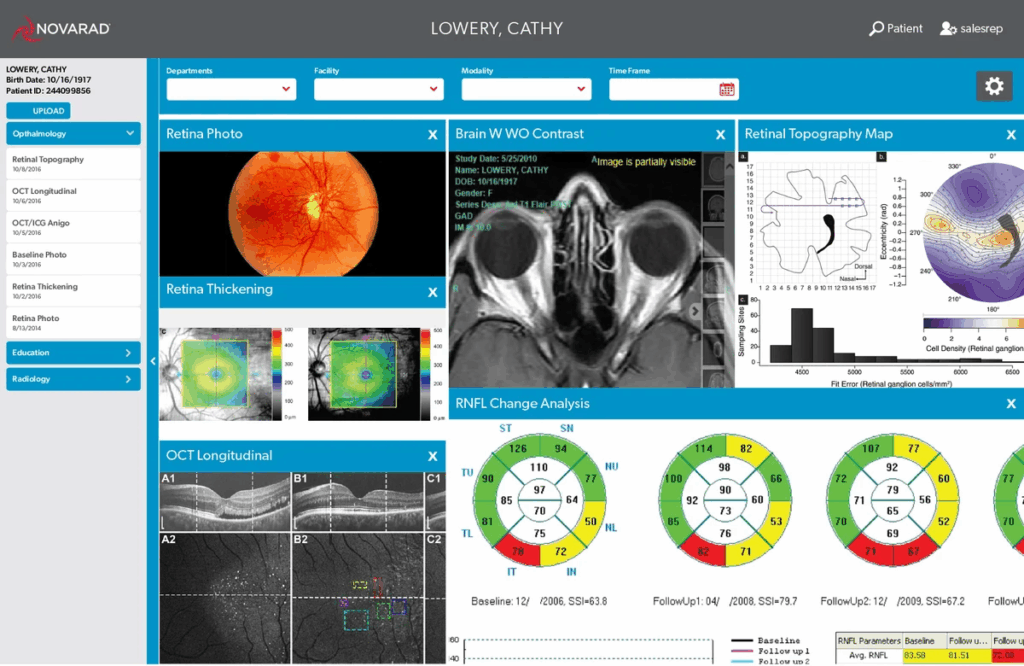Open the Facility dropdown
The image size is (1024, 666).
[x=379, y=89]
